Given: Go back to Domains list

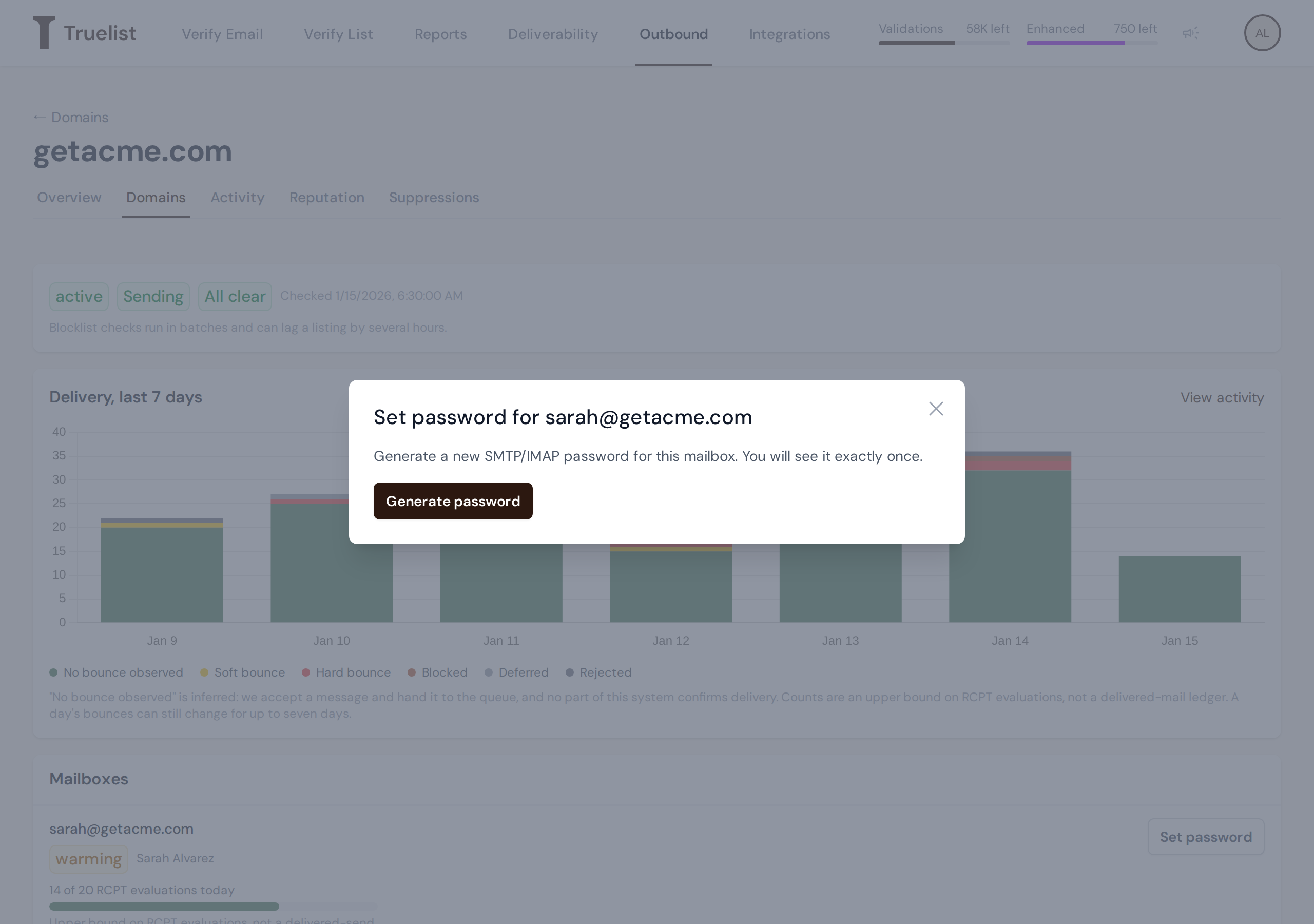Looking at the screenshot, I should (71, 118).
